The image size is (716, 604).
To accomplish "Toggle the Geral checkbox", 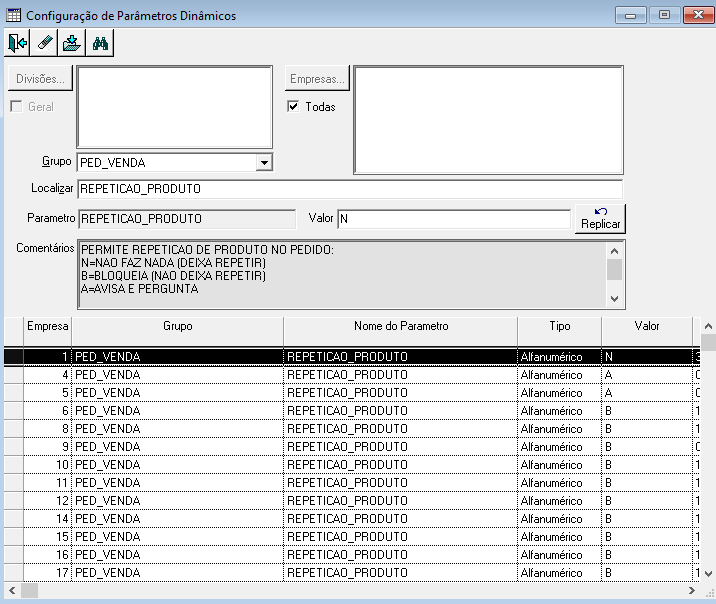I will (x=16, y=106).
